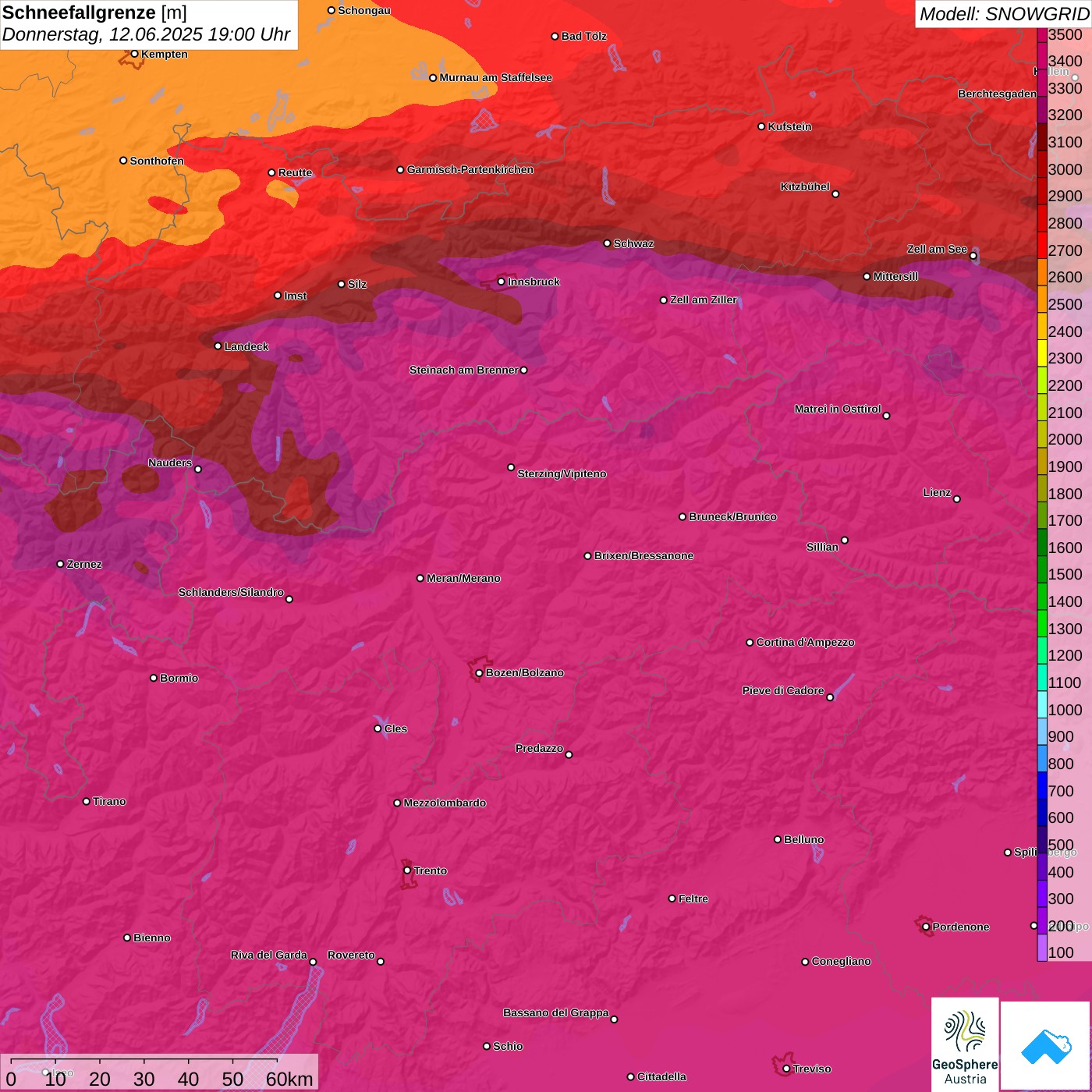Click the Trento city label
The height and width of the screenshot is (1092, 1092).
click(430, 870)
